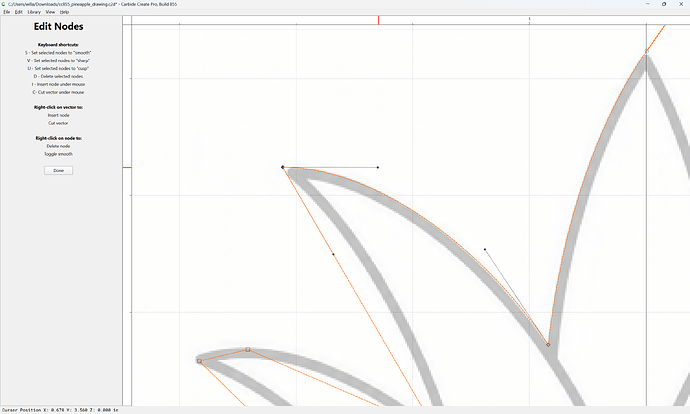Click the file path in the title bar
The height and width of the screenshot is (414, 690).
(63, 4)
